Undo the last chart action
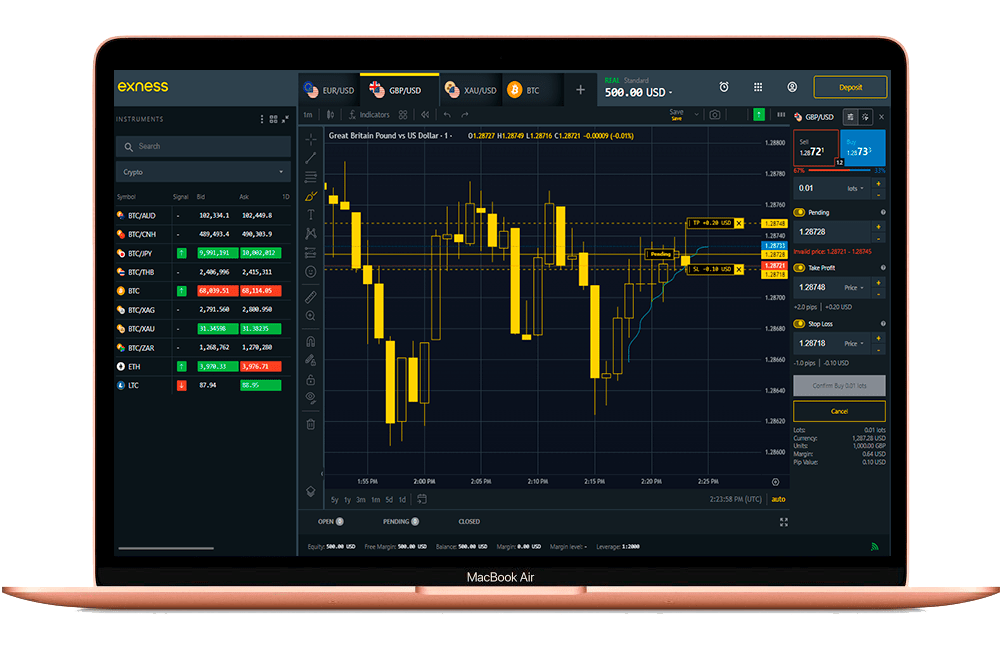The height and width of the screenshot is (657, 1000). click(447, 115)
